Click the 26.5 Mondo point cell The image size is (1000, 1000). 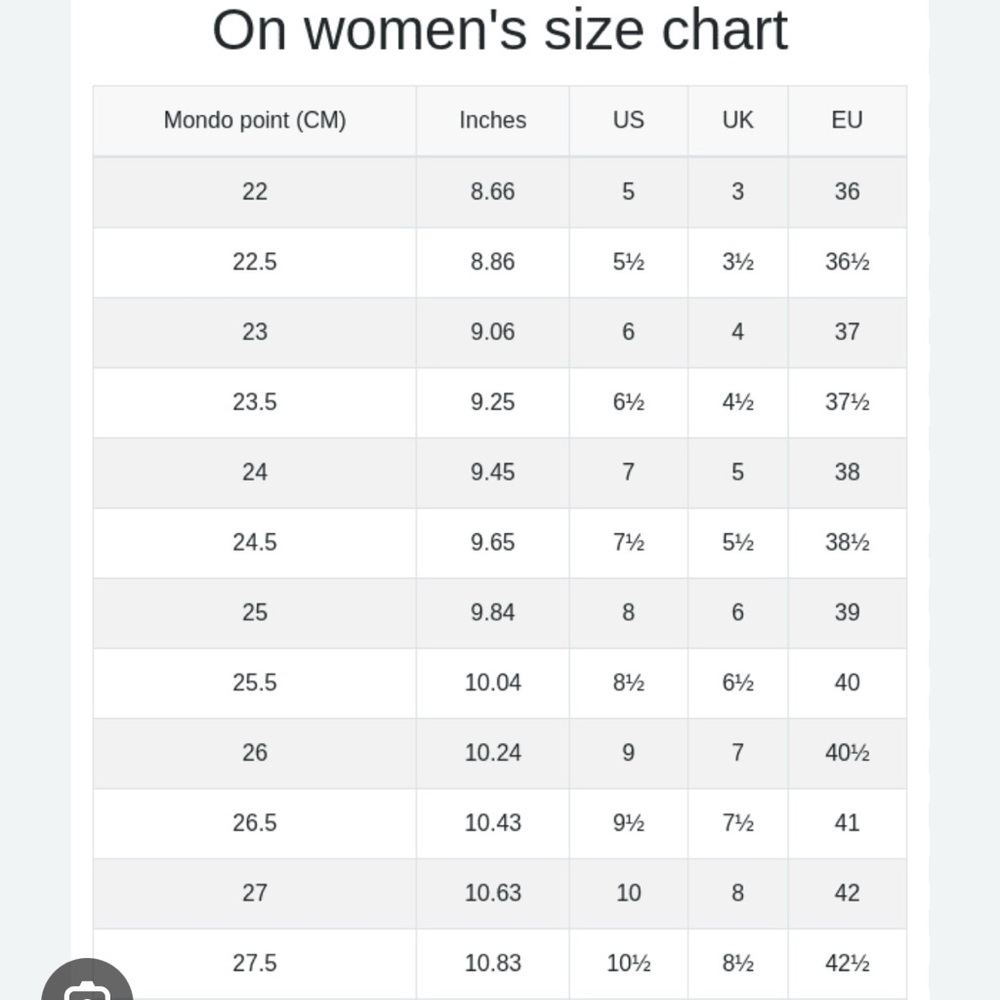254,823
